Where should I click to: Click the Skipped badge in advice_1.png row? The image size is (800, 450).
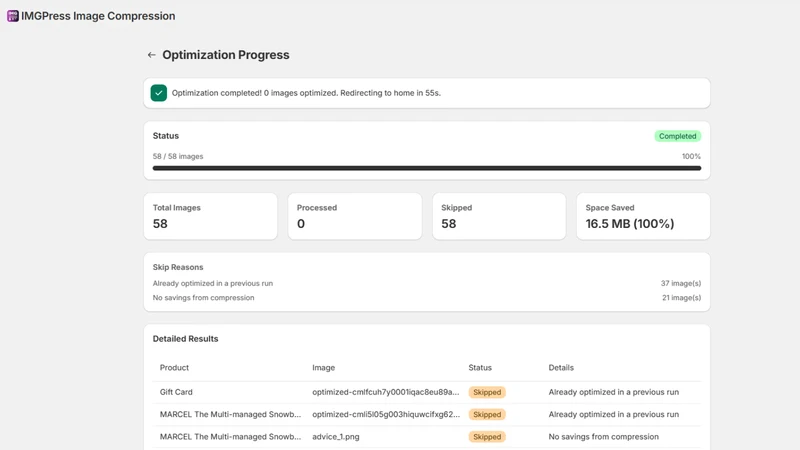(x=487, y=437)
